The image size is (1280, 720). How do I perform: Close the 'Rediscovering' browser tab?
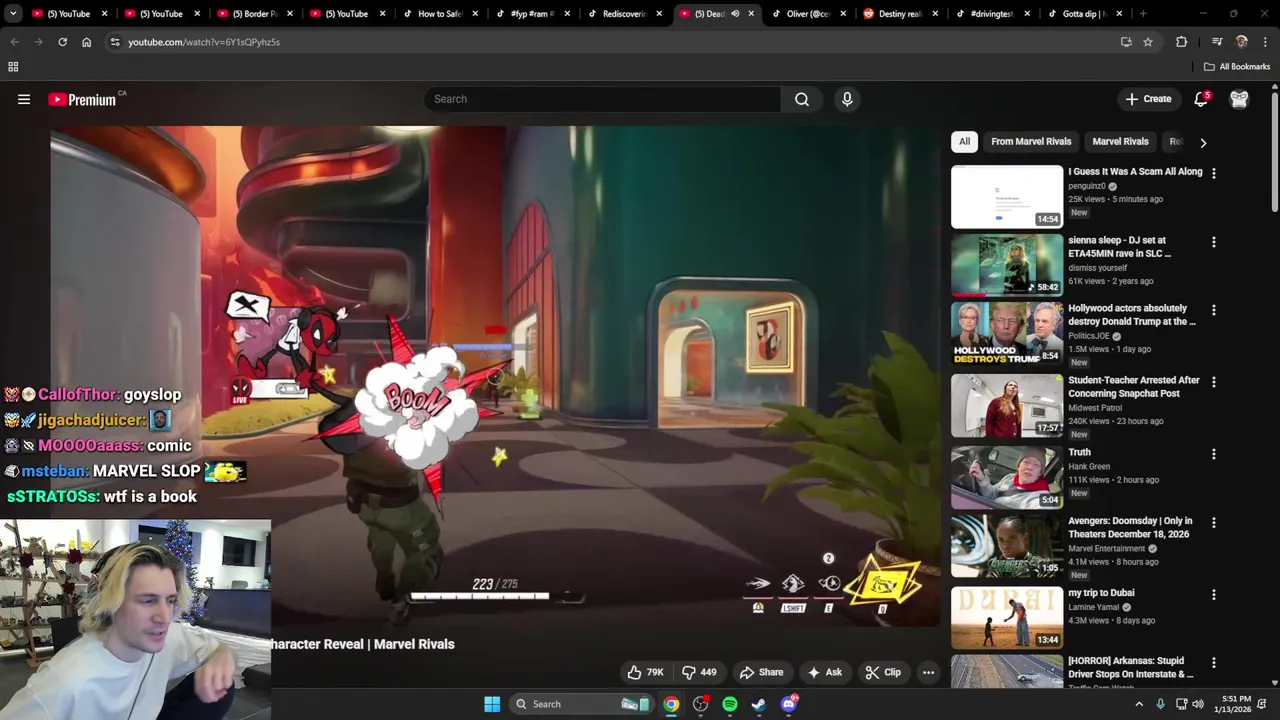tap(659, 14)
